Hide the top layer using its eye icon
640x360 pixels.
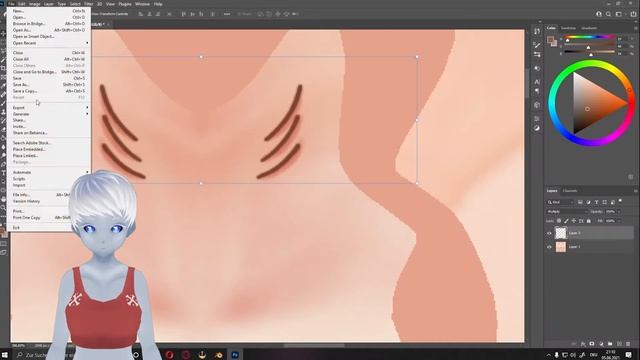coord(549,233)
